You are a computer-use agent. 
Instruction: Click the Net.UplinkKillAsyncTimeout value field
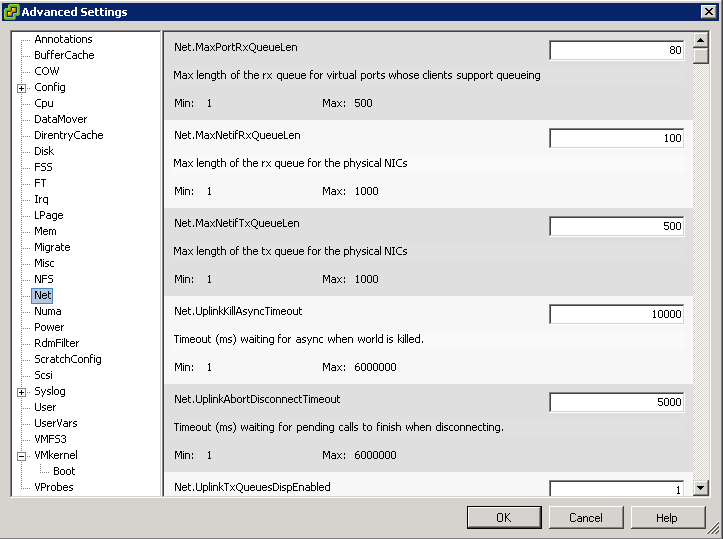click(616, 314)
